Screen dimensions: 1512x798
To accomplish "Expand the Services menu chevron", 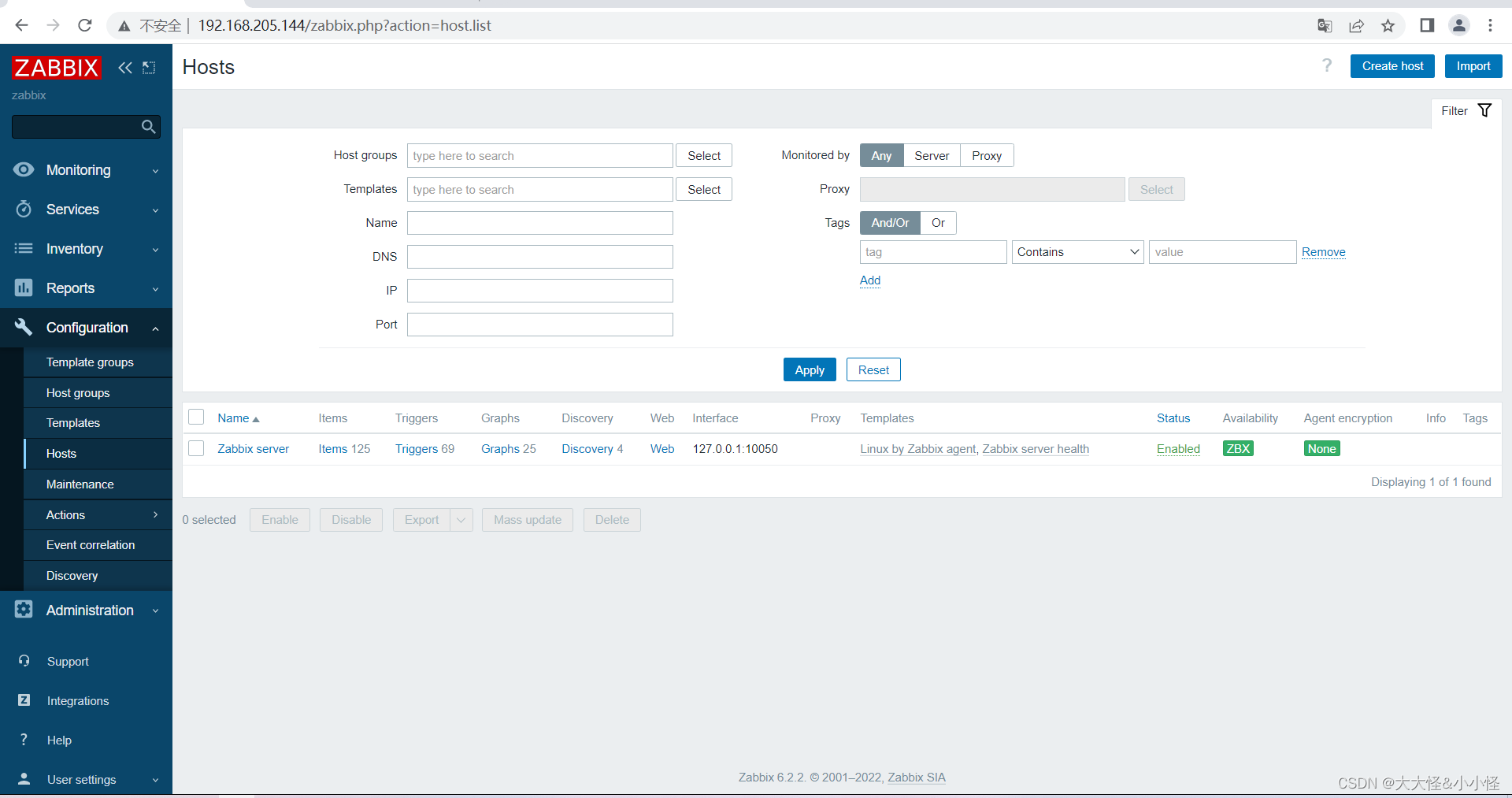I will [x=155, y=210].
